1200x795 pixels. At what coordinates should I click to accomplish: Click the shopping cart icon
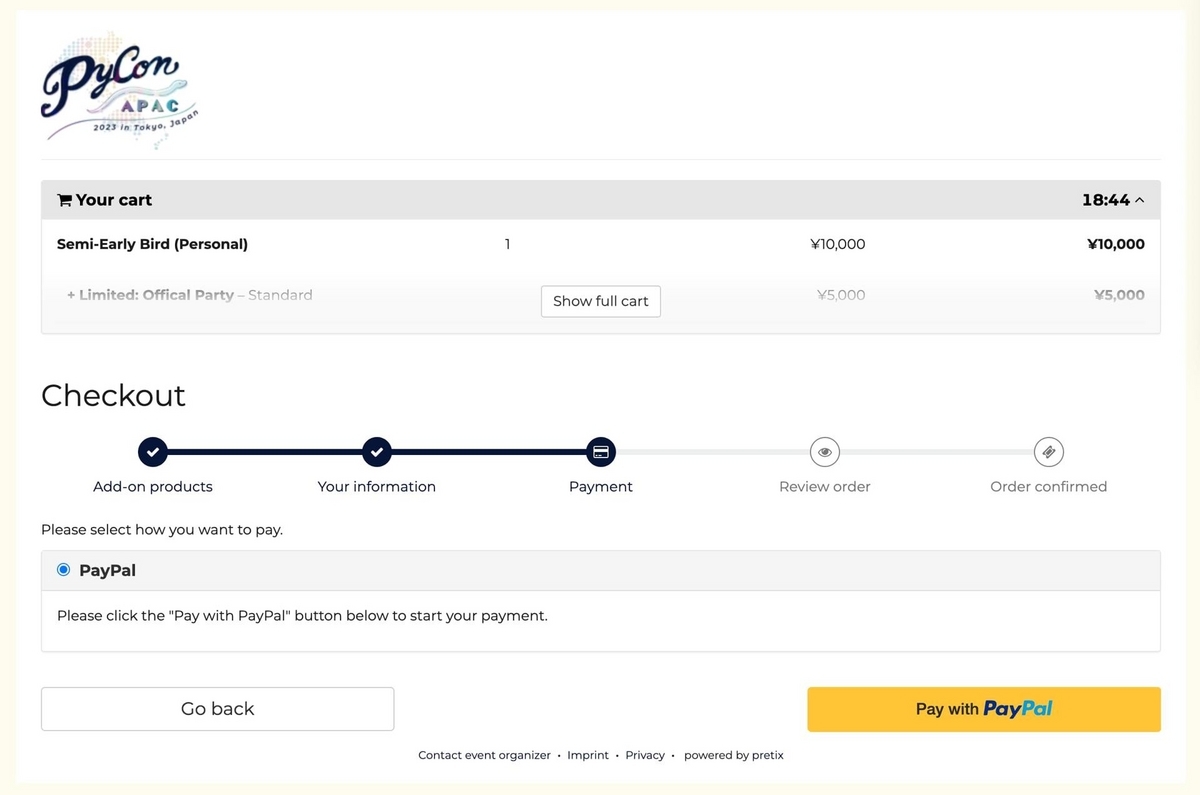(65, 200)
